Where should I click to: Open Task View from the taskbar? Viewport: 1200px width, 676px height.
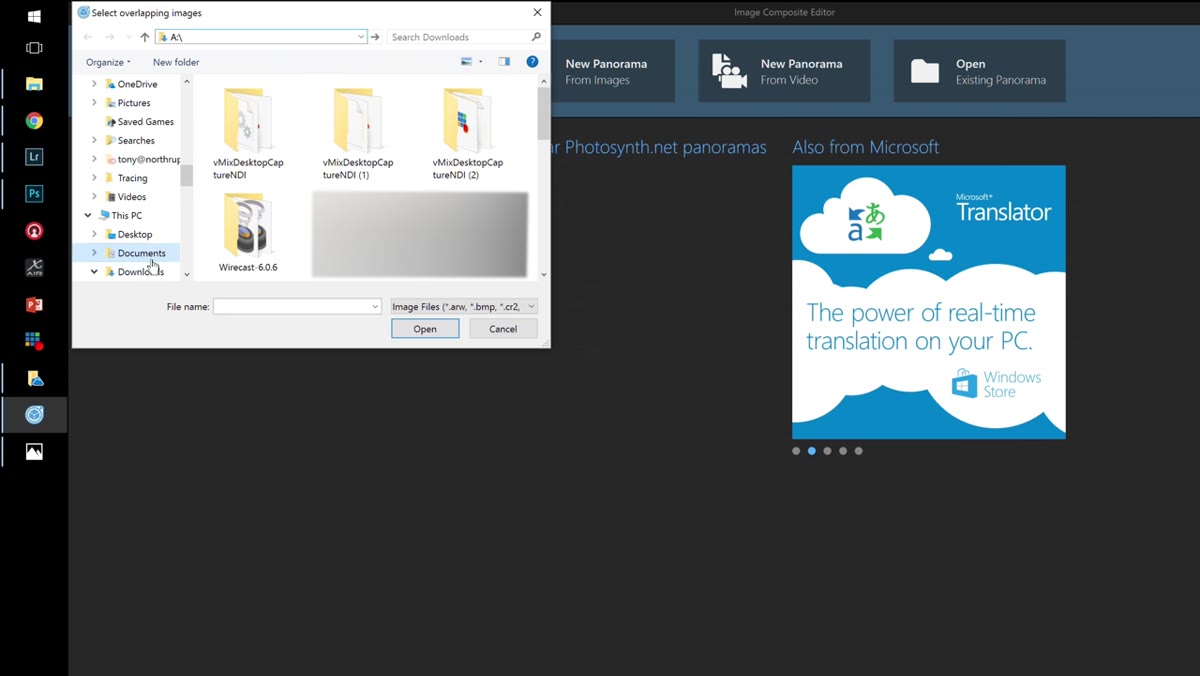tap(34, 48)
